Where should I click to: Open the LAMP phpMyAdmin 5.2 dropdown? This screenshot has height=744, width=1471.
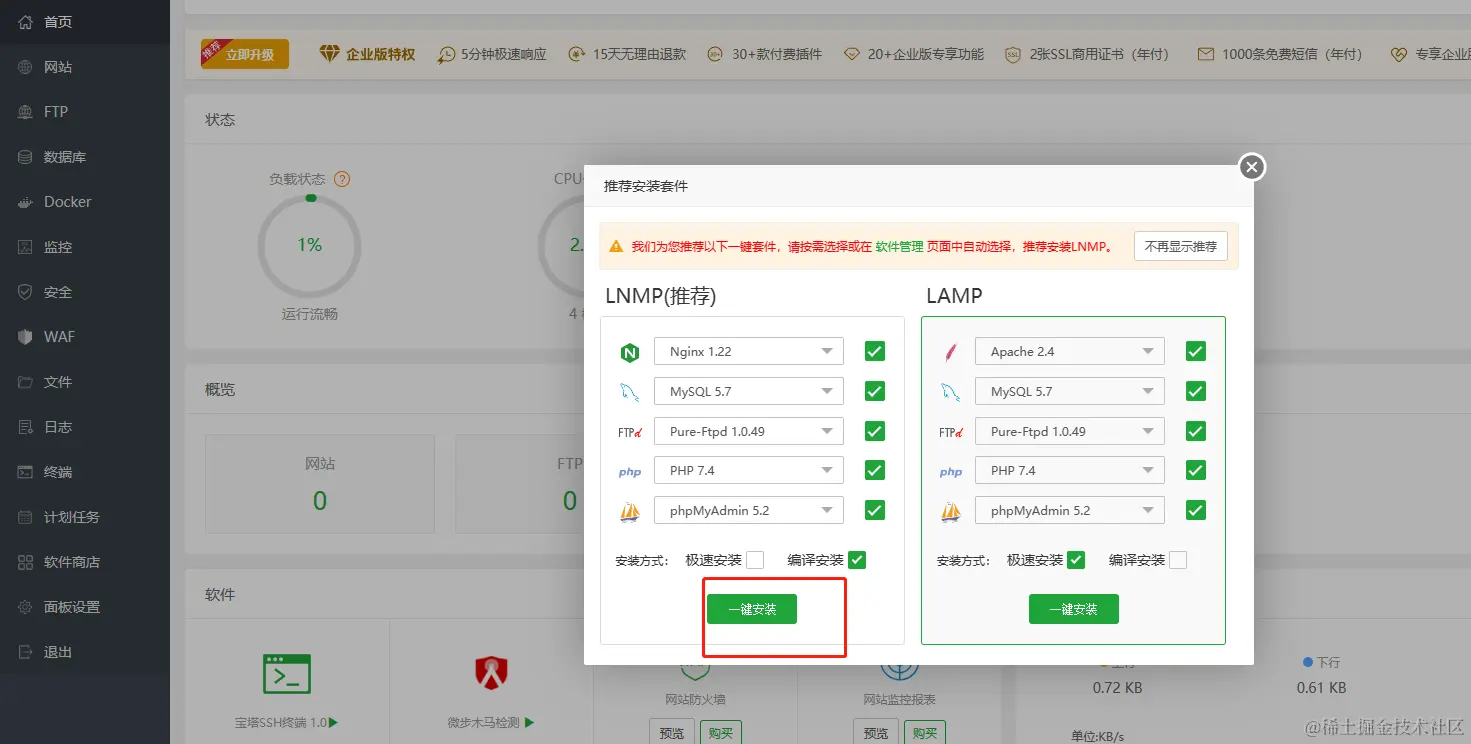click(x=1070, y=510)
